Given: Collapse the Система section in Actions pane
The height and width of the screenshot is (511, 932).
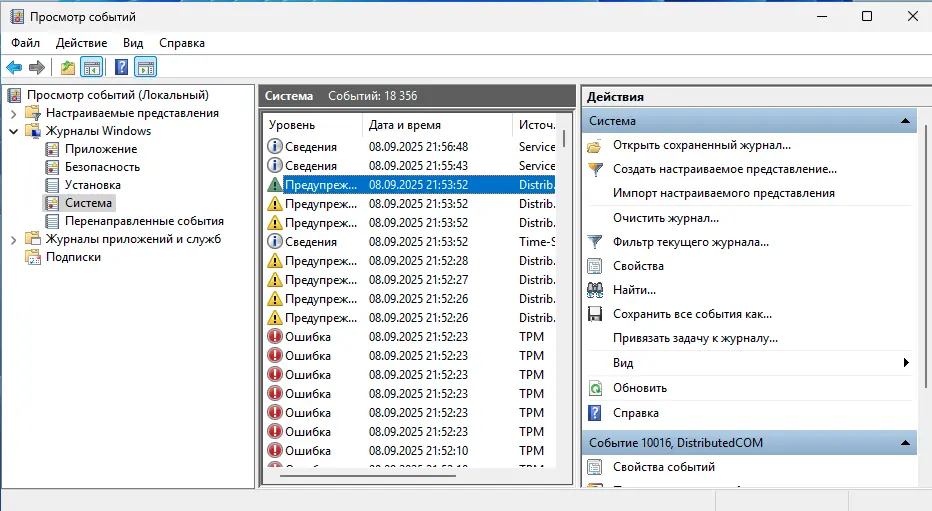Looking at the screenshot, I should pos(906,121).
